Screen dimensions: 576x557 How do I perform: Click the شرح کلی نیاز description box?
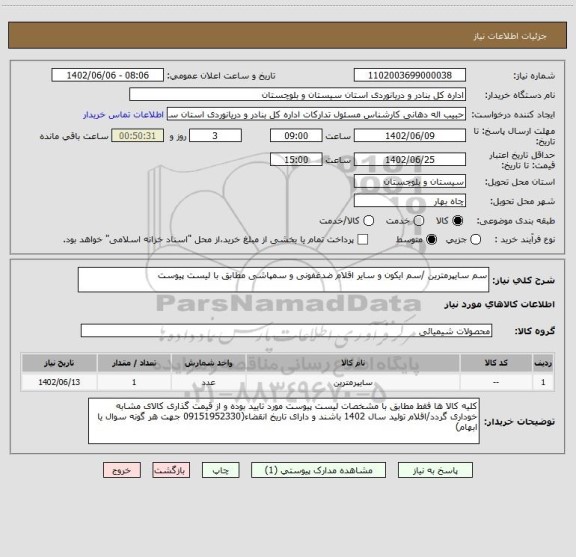point(283,280)
